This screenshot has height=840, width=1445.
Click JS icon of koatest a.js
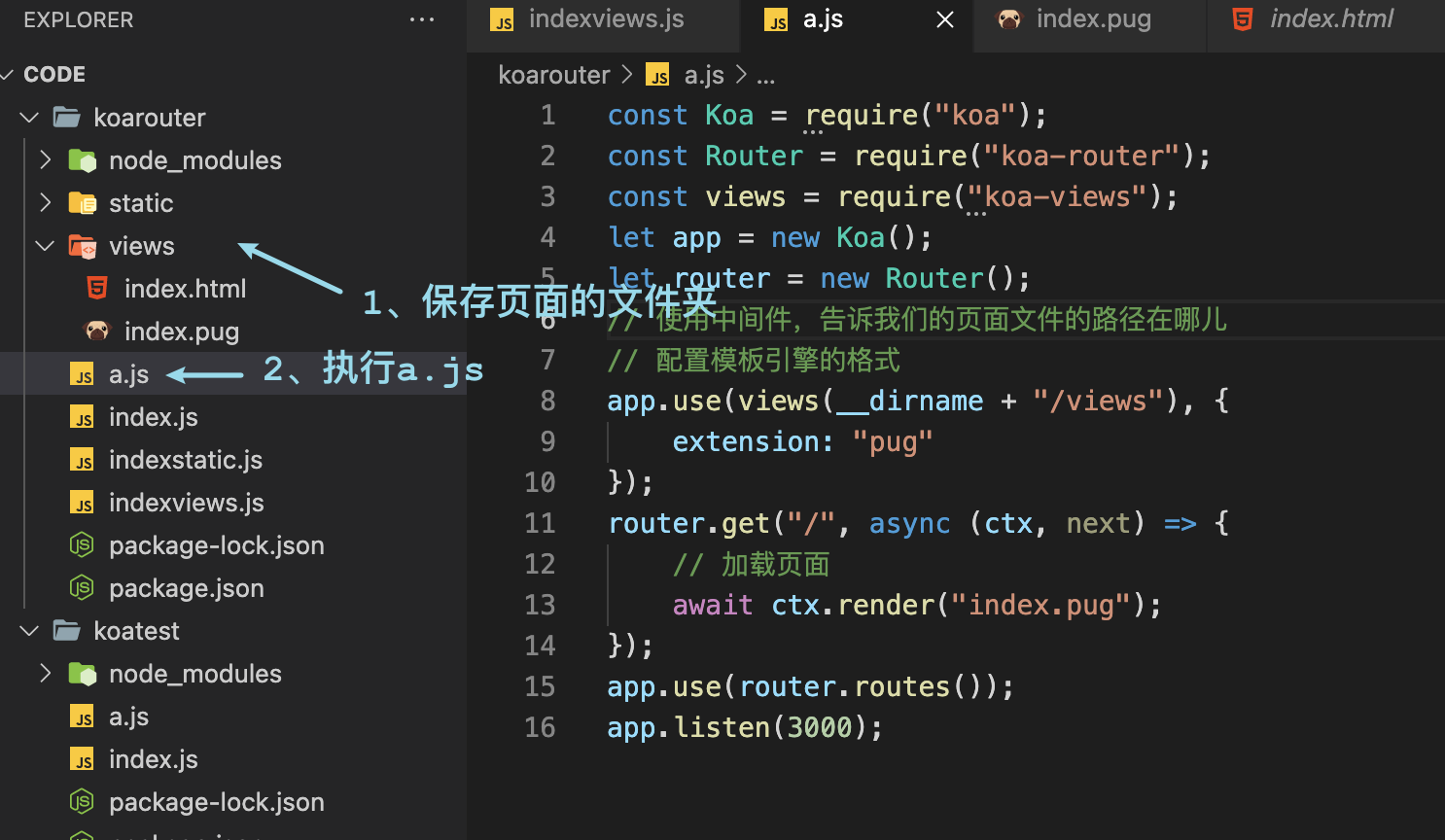click(x=83, y=717)
